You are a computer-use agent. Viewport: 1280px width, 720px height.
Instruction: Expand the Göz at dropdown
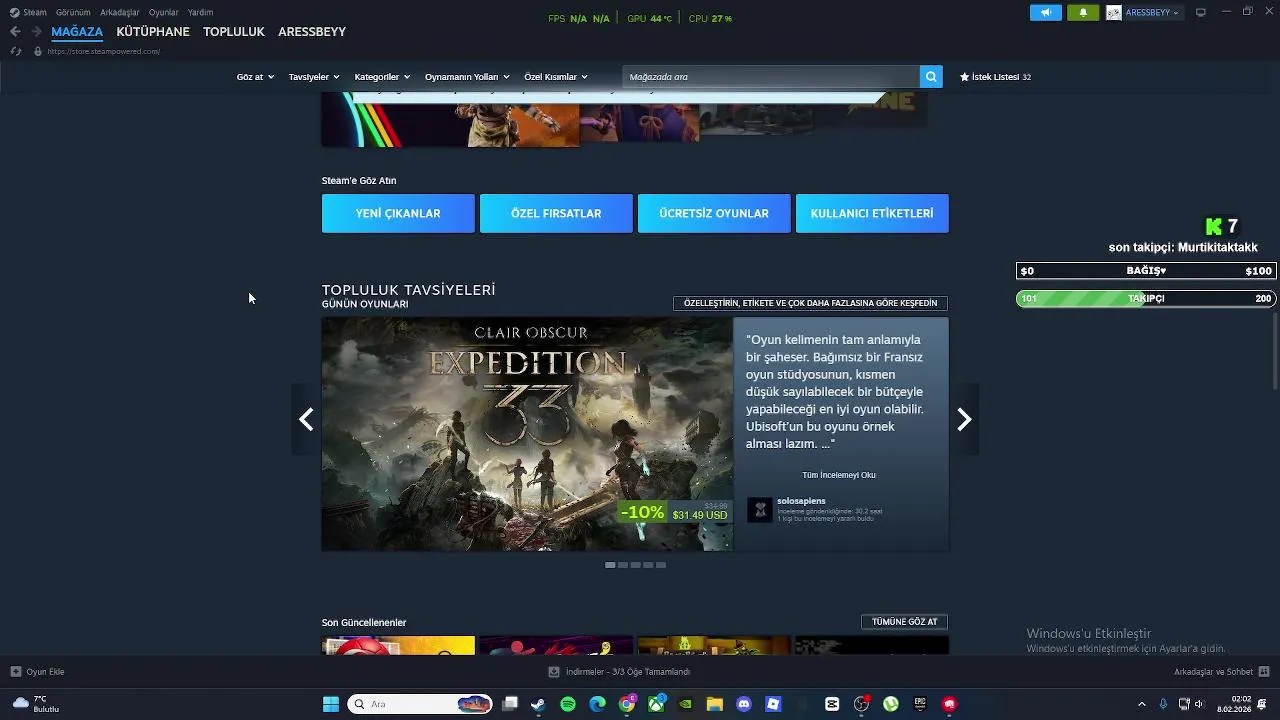pyautogui.click(x=255, y=77)
